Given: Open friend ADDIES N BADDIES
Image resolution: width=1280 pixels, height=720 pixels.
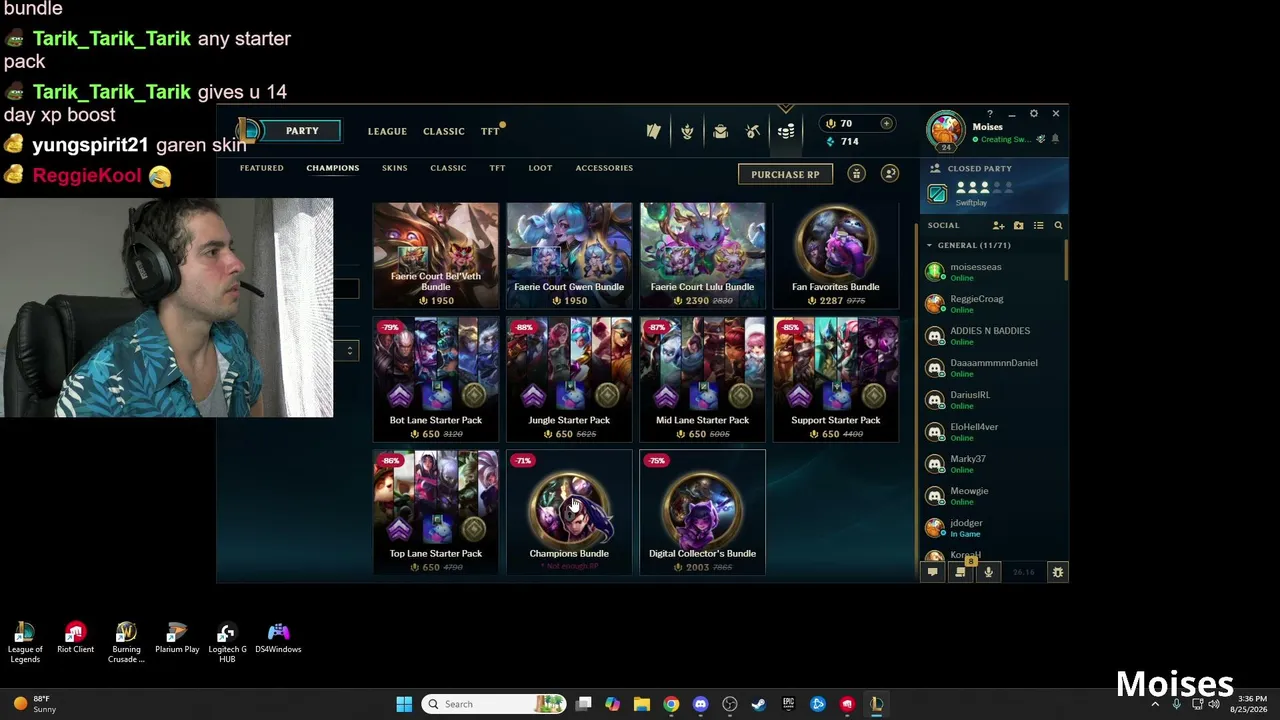Looking at the screenshot, I should click(x=992, y=335).
